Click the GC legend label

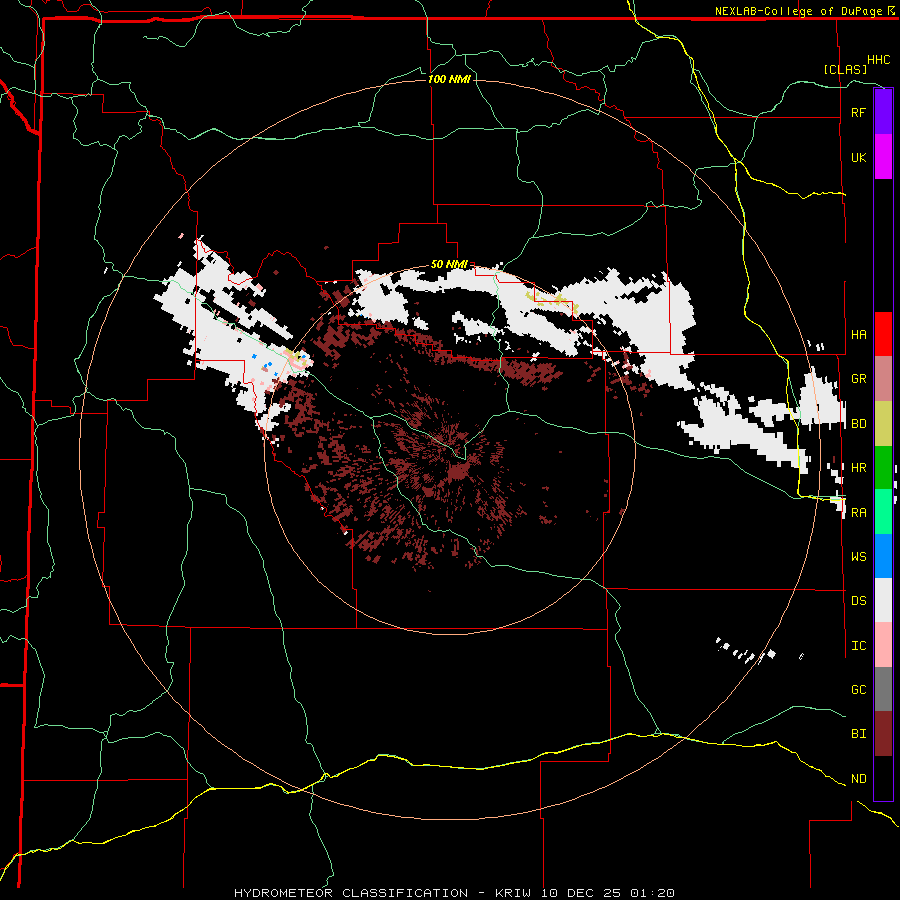858,689
